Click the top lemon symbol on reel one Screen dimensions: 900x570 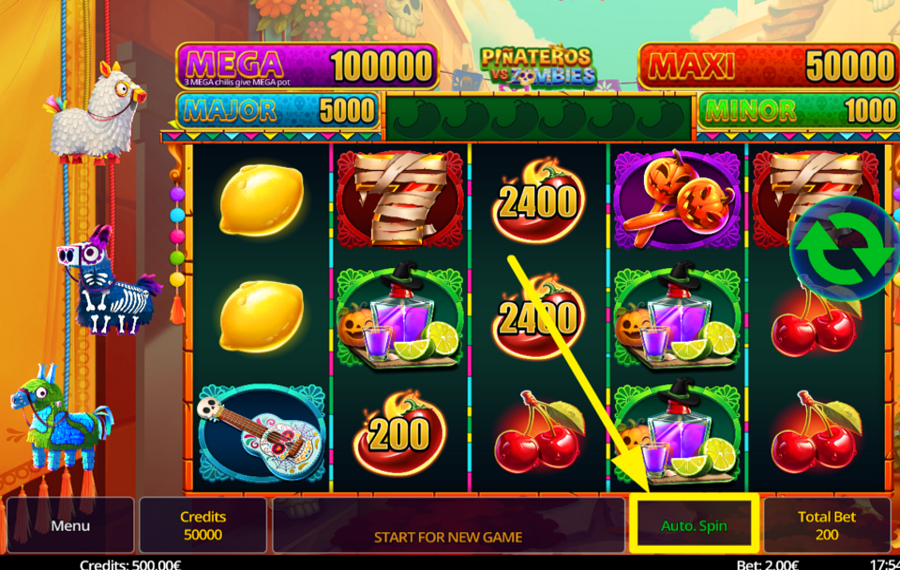tap(261, 200)
